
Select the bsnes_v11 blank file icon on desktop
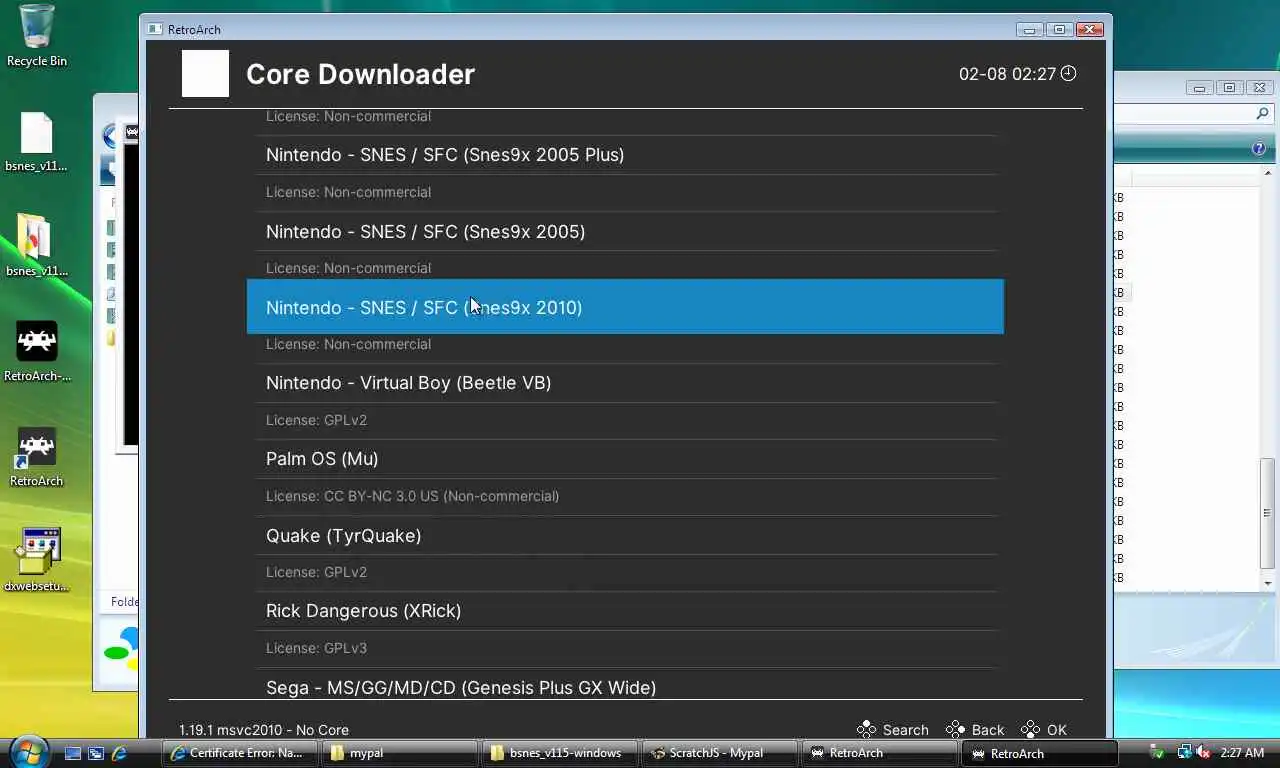tap(36, 142)
